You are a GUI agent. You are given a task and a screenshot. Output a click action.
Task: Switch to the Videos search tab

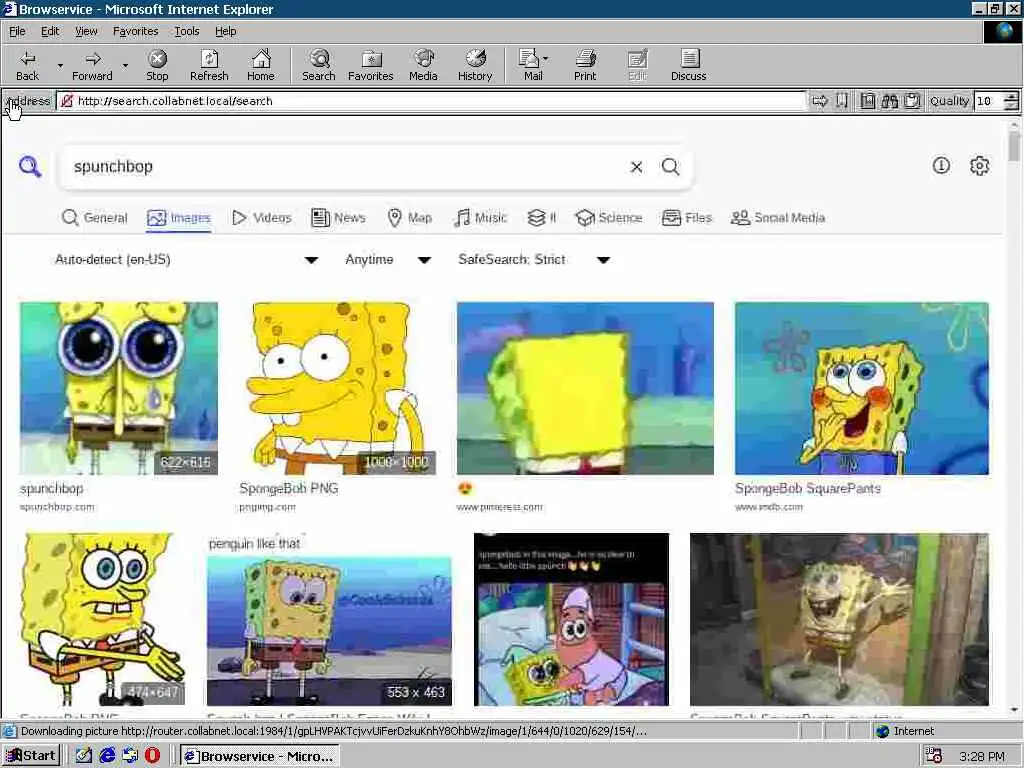click(x=262, y=217)
